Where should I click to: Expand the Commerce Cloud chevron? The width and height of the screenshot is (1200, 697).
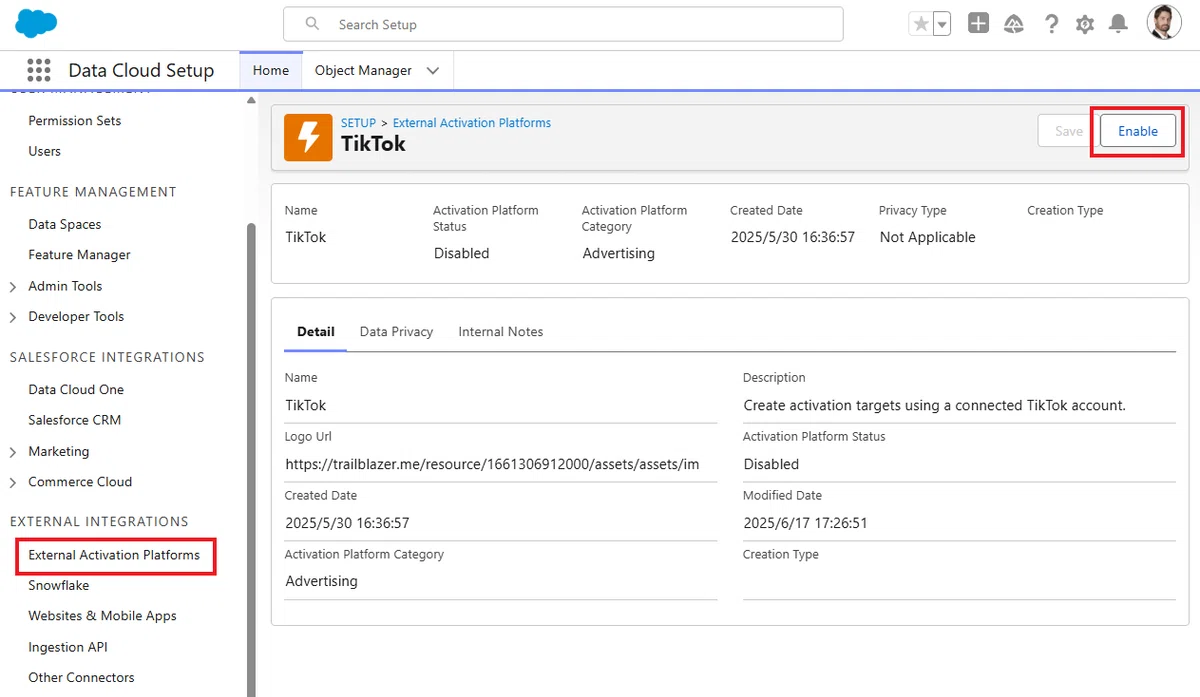coord(13,483)
